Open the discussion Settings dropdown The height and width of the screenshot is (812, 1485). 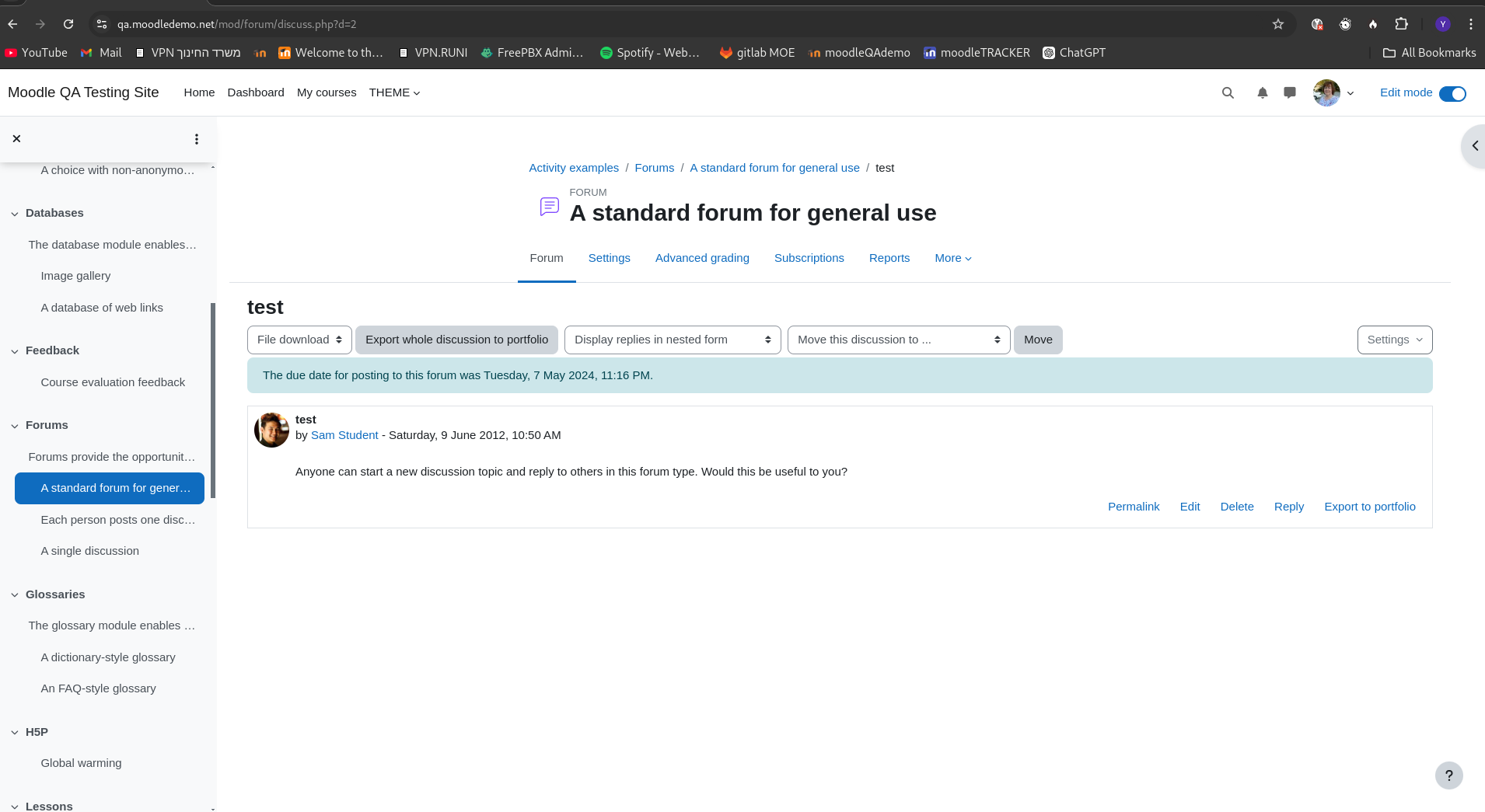click(1395, 340)
